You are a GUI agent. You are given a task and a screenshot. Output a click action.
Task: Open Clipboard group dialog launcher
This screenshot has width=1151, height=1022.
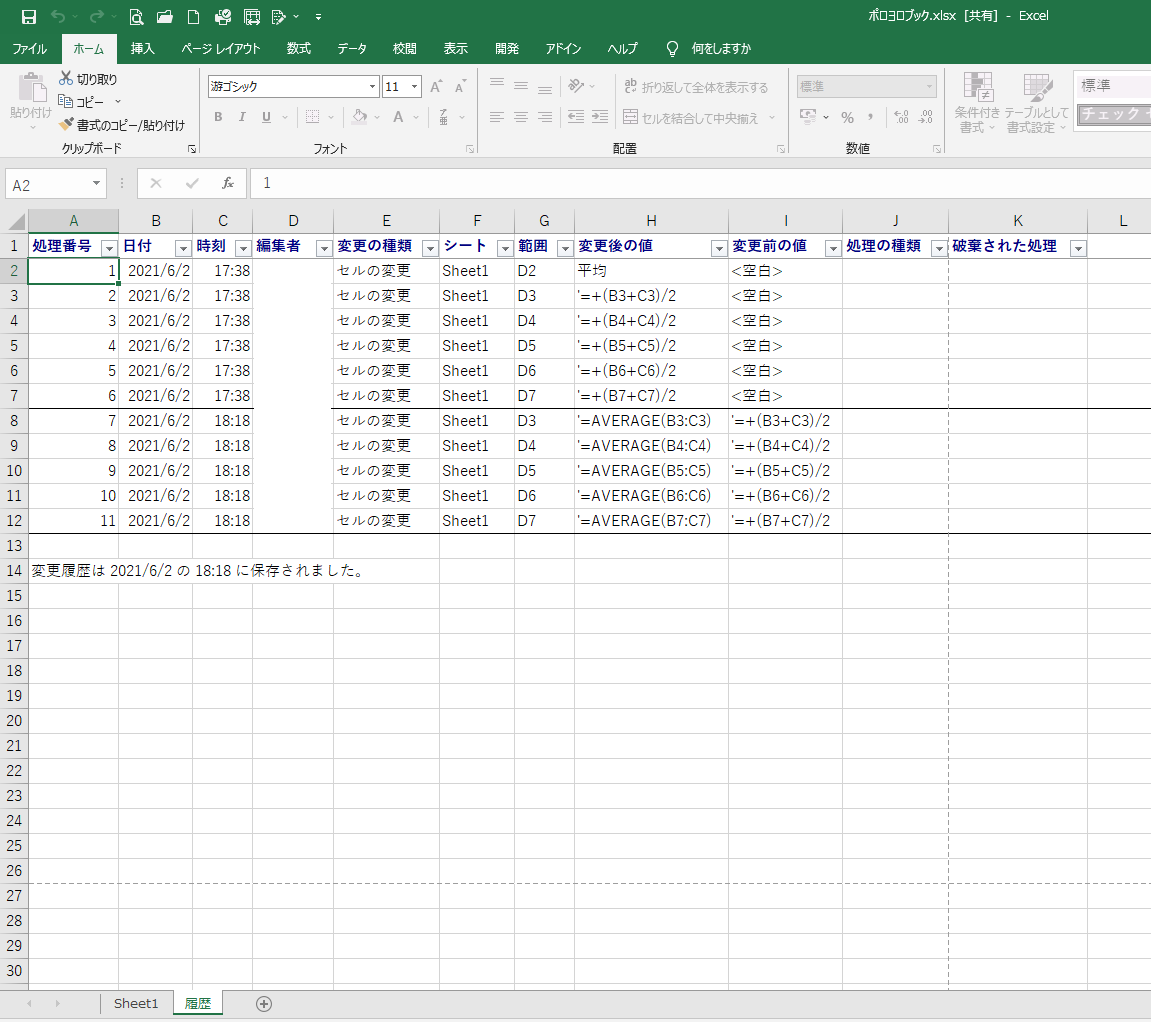click(192, 149)
